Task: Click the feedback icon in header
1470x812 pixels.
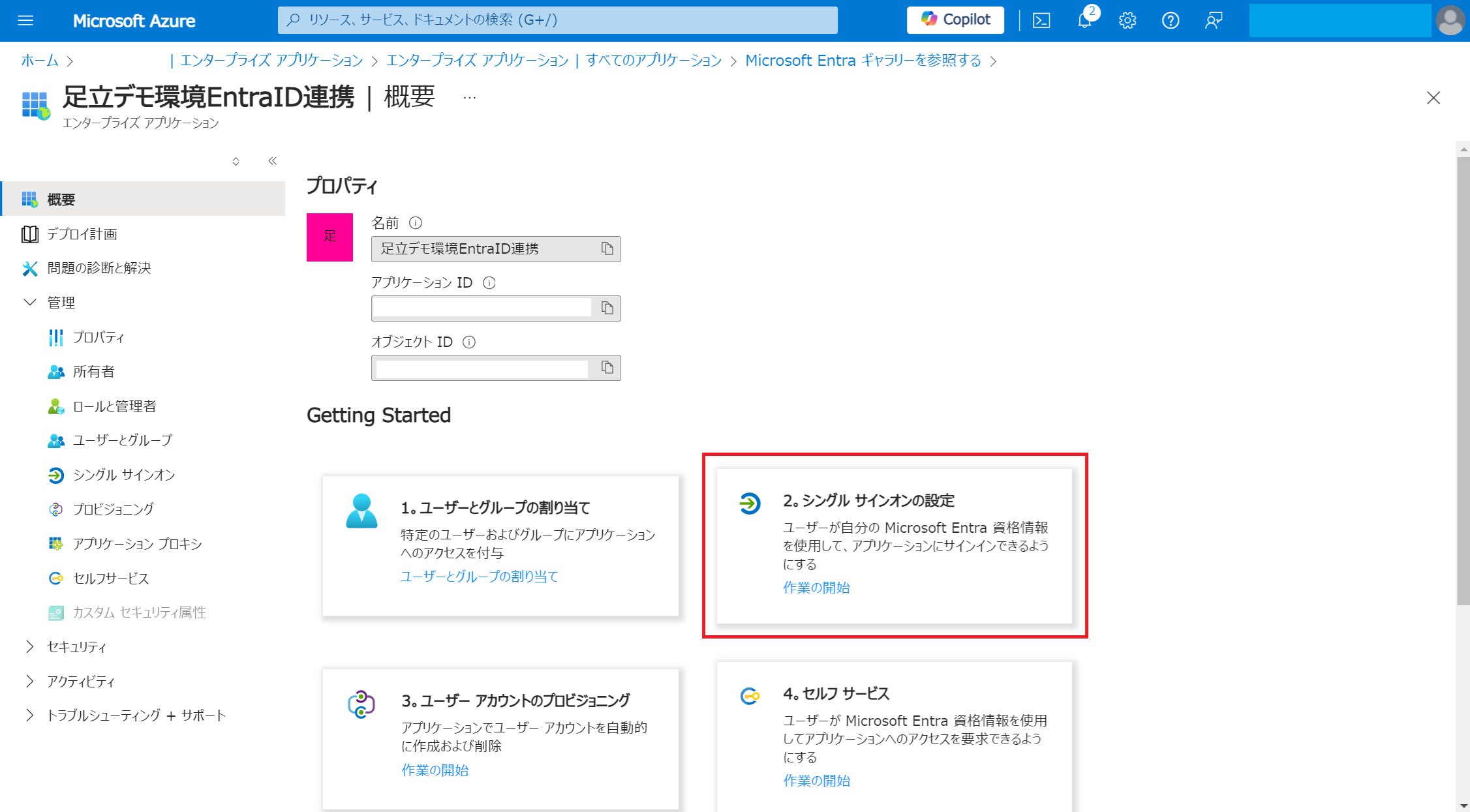Action: [1214, 20]
